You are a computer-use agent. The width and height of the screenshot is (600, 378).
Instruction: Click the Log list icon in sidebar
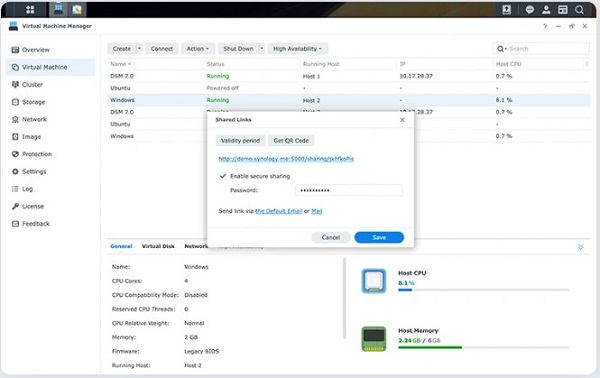pyautogui.click(x=15, y=189)
